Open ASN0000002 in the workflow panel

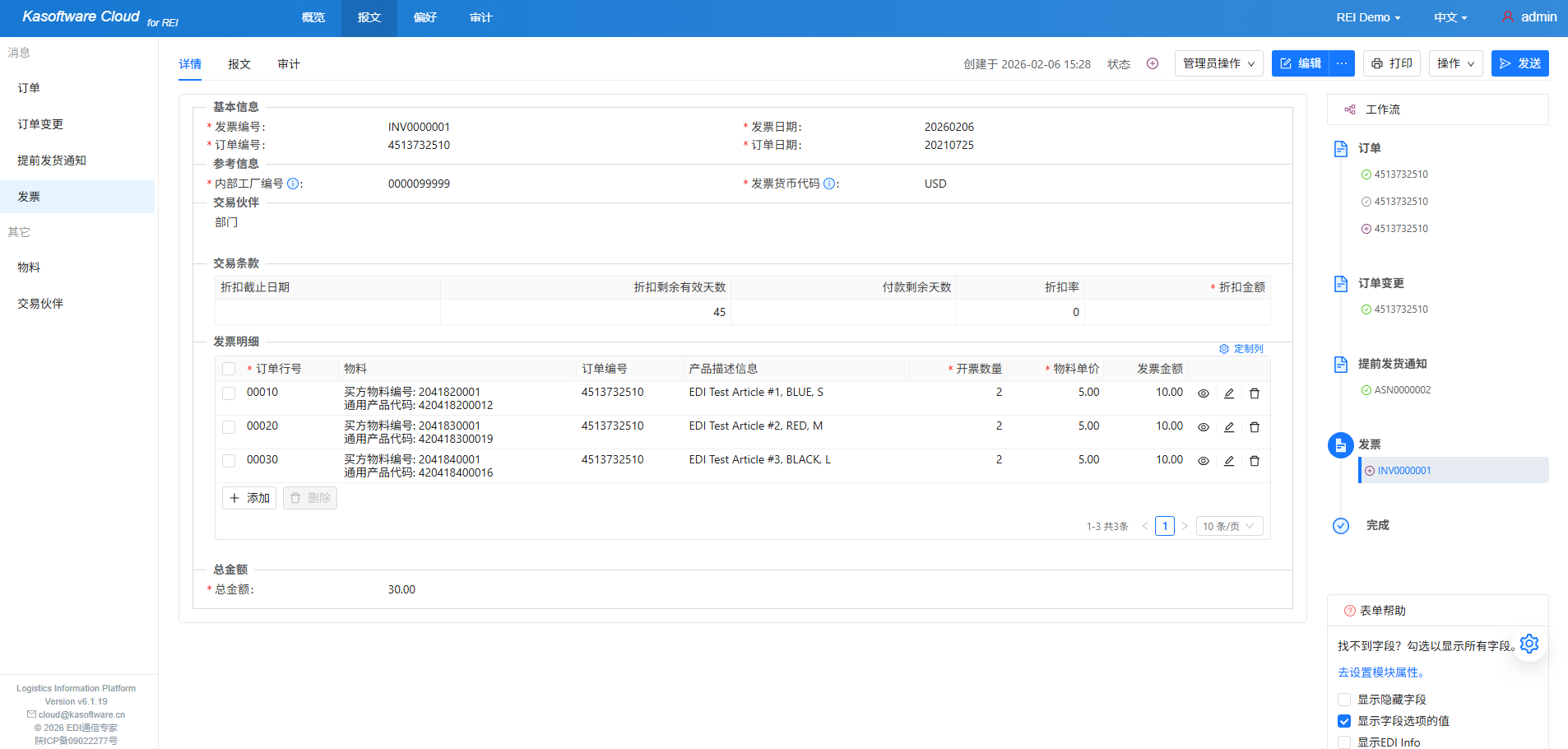[1402, 390]
